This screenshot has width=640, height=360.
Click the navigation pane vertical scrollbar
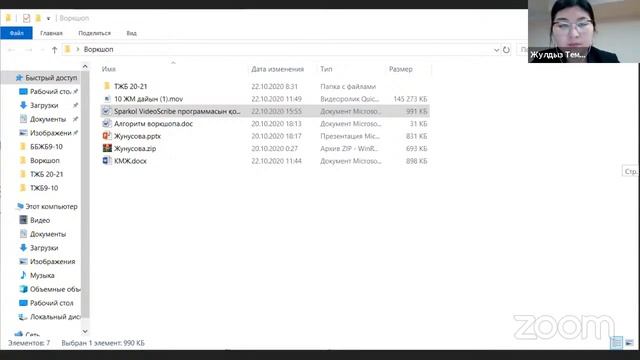coord(85,194)
